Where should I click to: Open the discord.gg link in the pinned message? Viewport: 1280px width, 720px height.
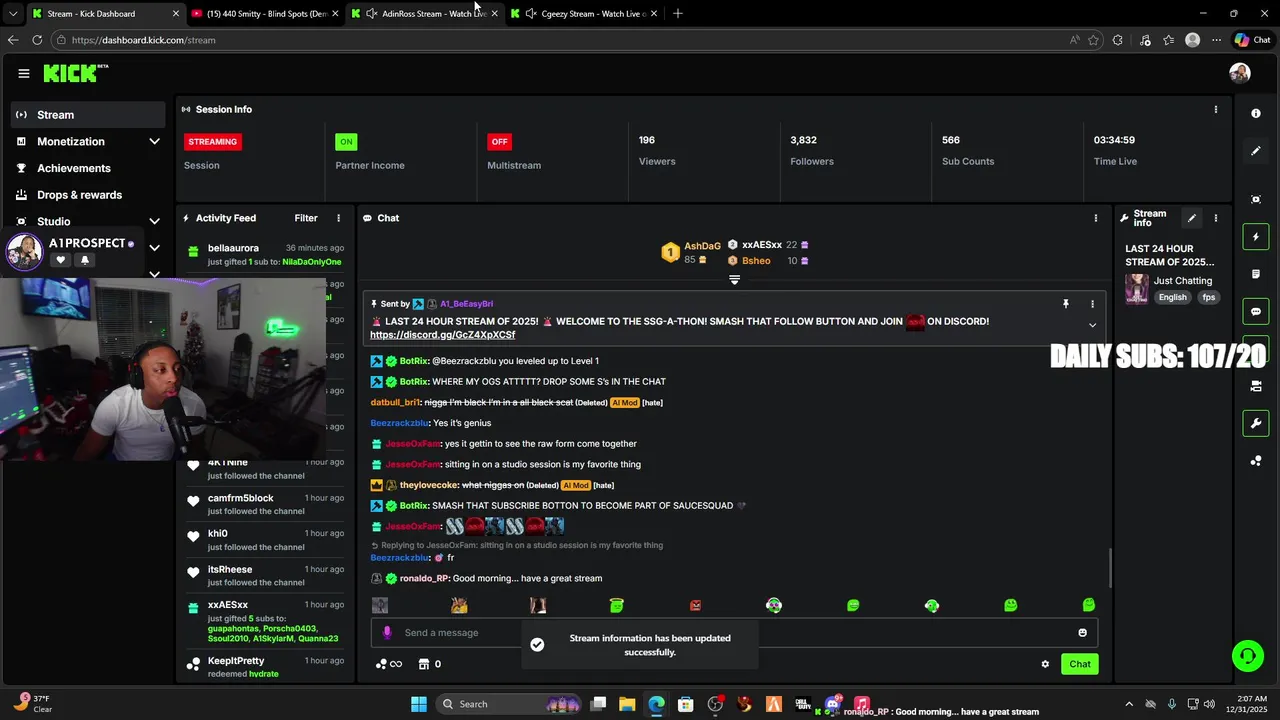coord(443,335)
